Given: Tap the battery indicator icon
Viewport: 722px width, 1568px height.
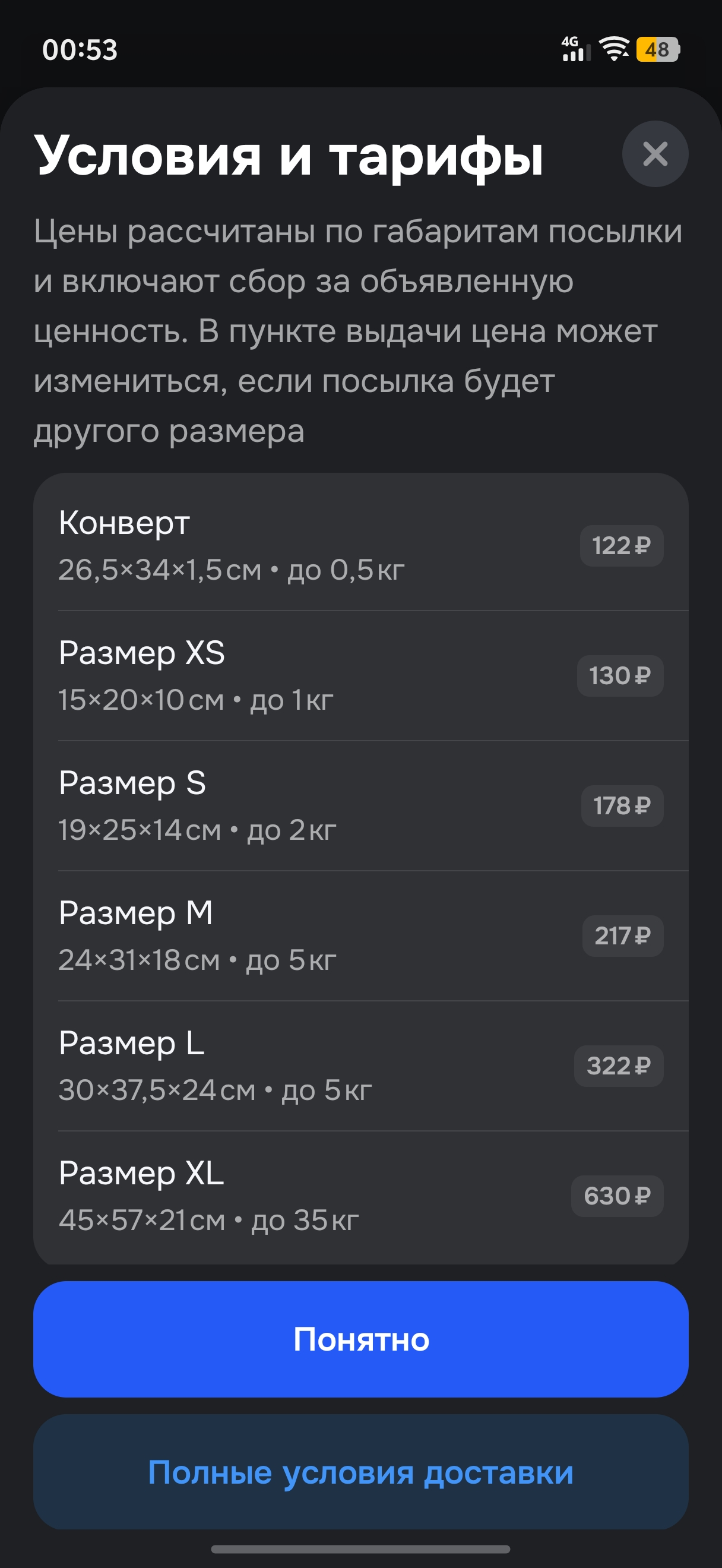Looking at the screenshot, I should point(657,49).
